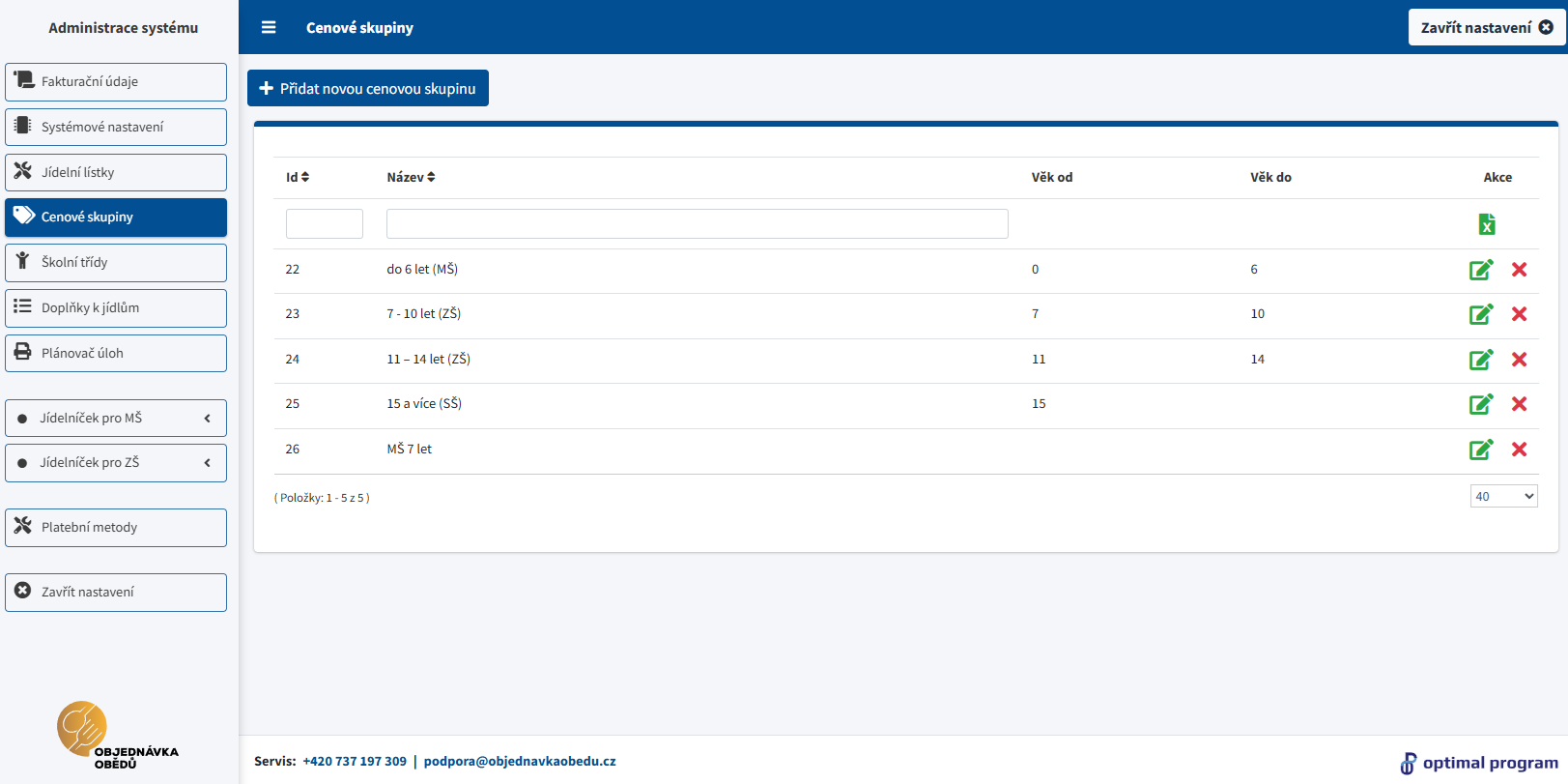Click 'Přidat novou cenovou skupinu' button
The image size is (1568, 784).
point(368,88)
